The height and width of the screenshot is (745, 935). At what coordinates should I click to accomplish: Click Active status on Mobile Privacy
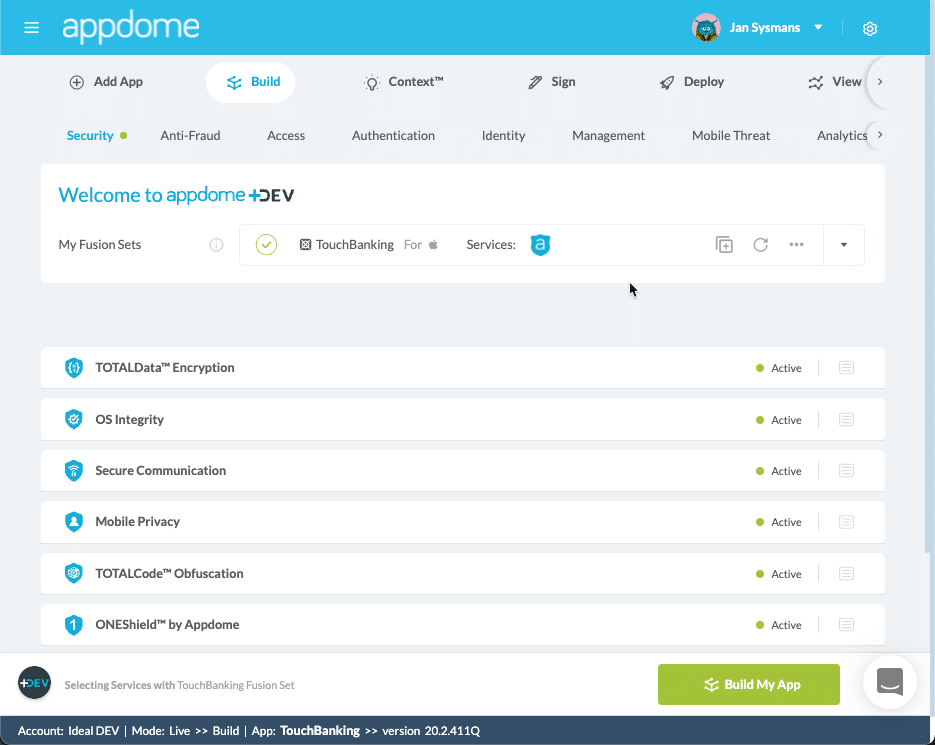tap(779, 522)
